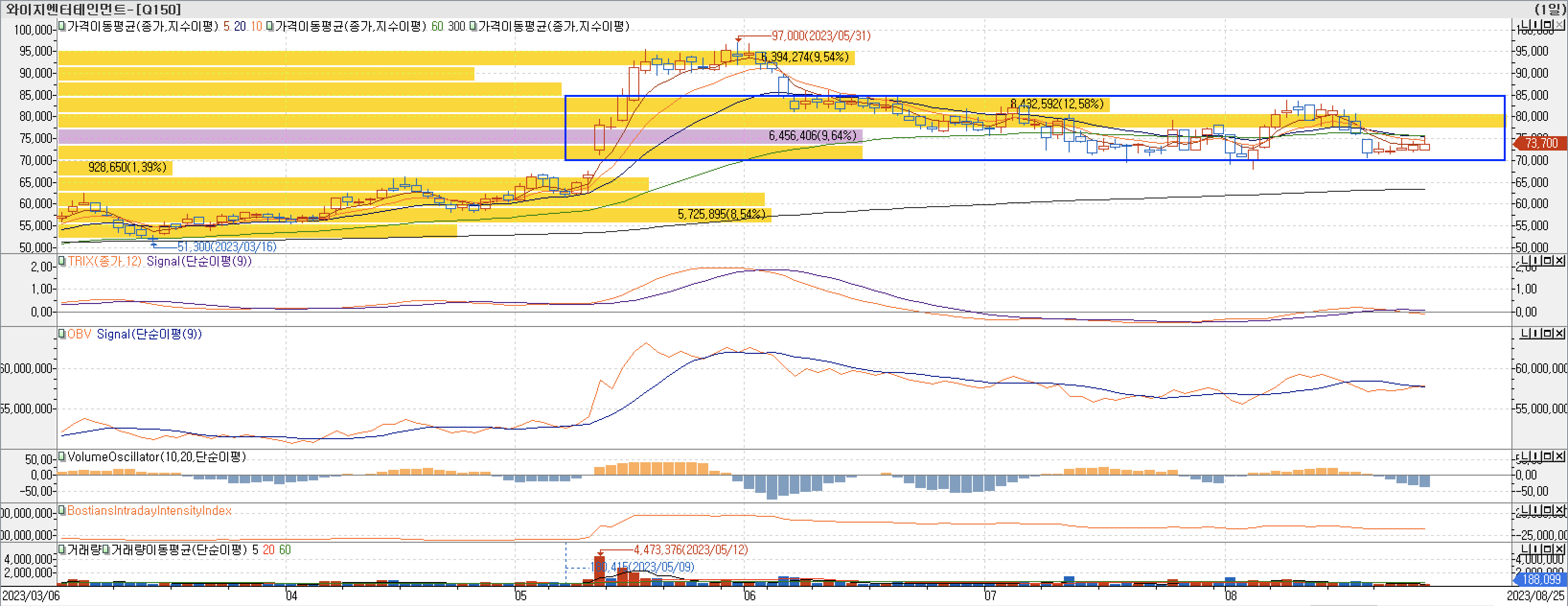The width and height of the screenshot is (1568, 606).
Task: Close the BostiansIntradayIntensityIndex pane
Action: pyautogui.click(x=1559, y=509)
